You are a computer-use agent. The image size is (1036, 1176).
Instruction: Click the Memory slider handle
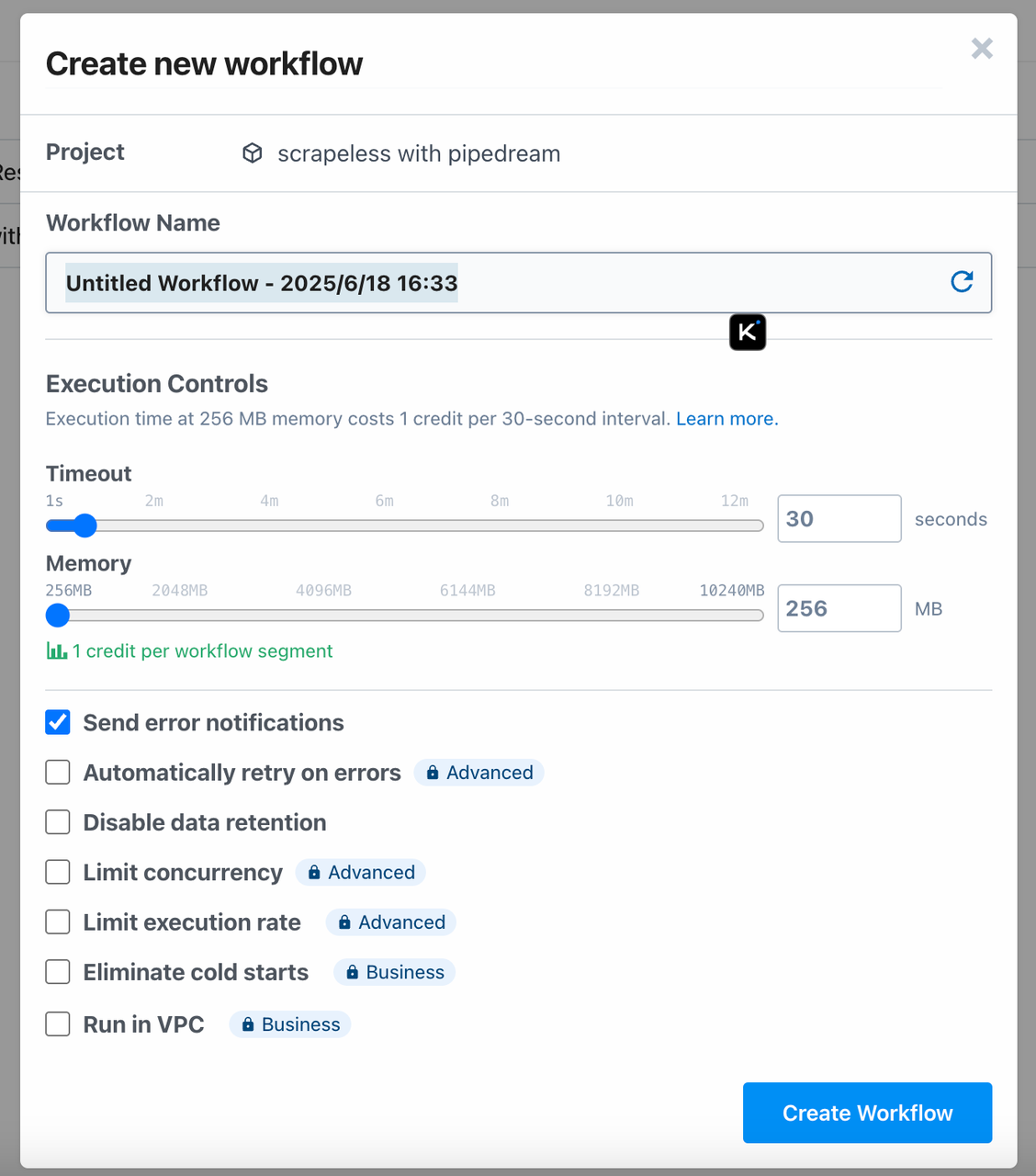[x=58, y=616]
